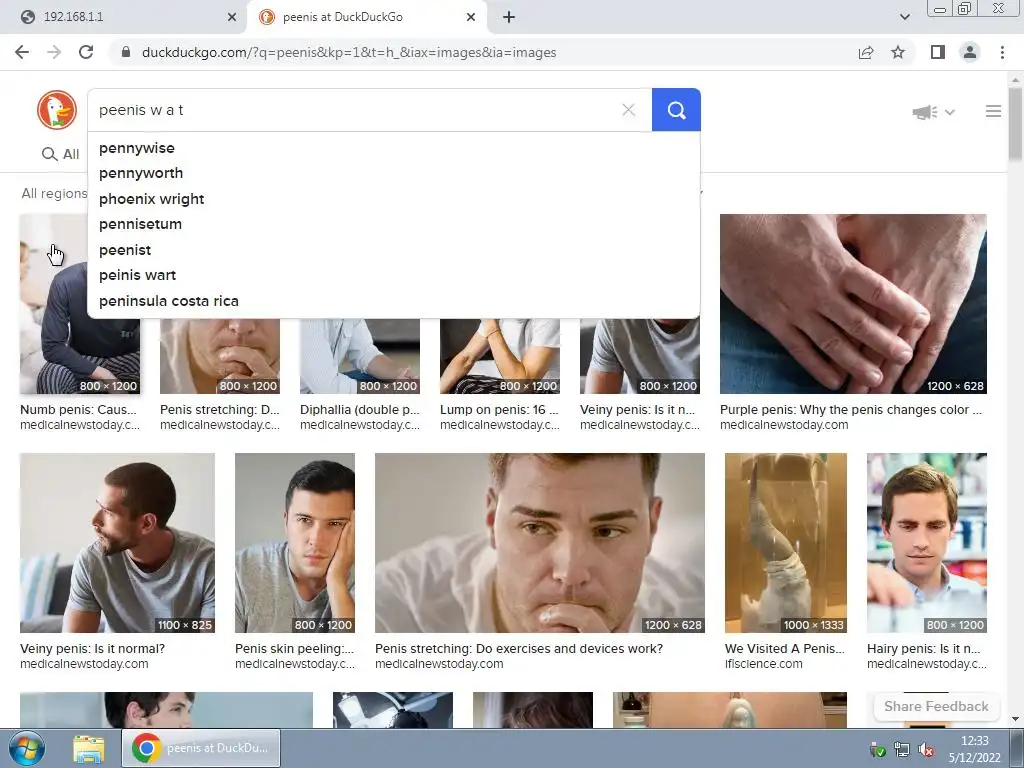Open the Chrome profile avatar
This screenshot has width=1024, height=768.
click(x=970, y=52)
